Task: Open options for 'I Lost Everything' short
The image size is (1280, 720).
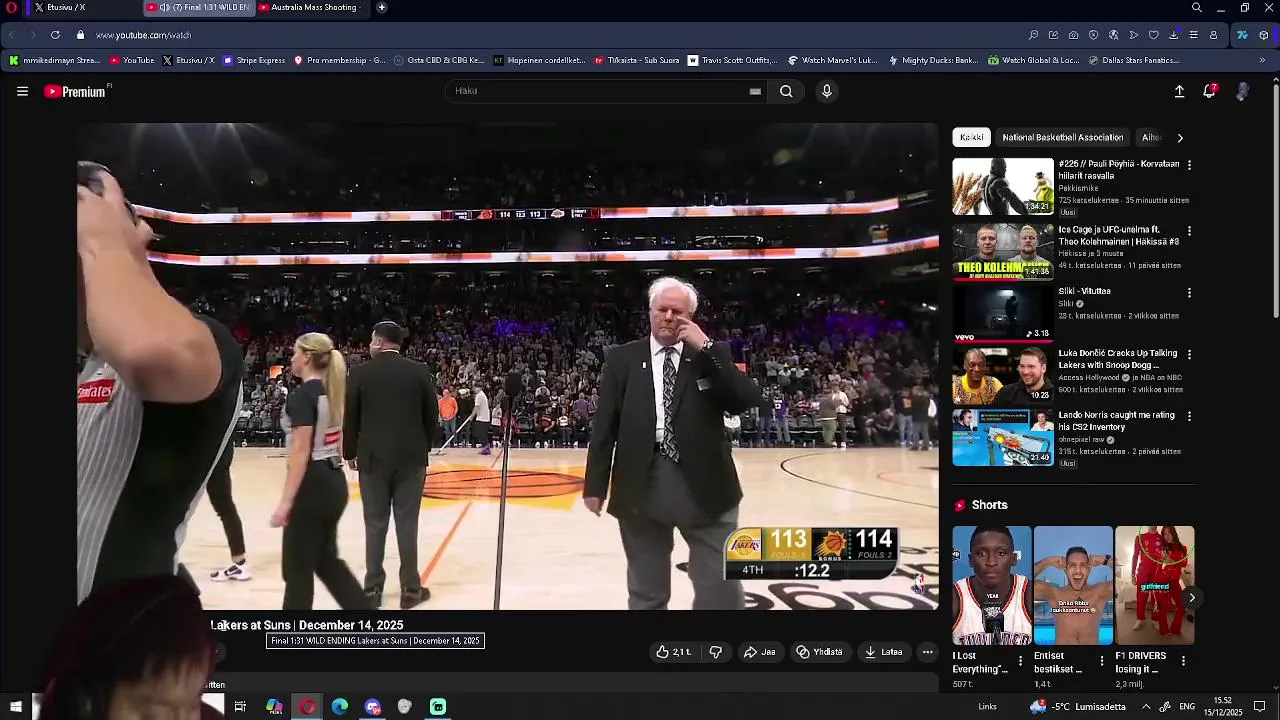Action: pyautogui.click(x=1020, y=661)
